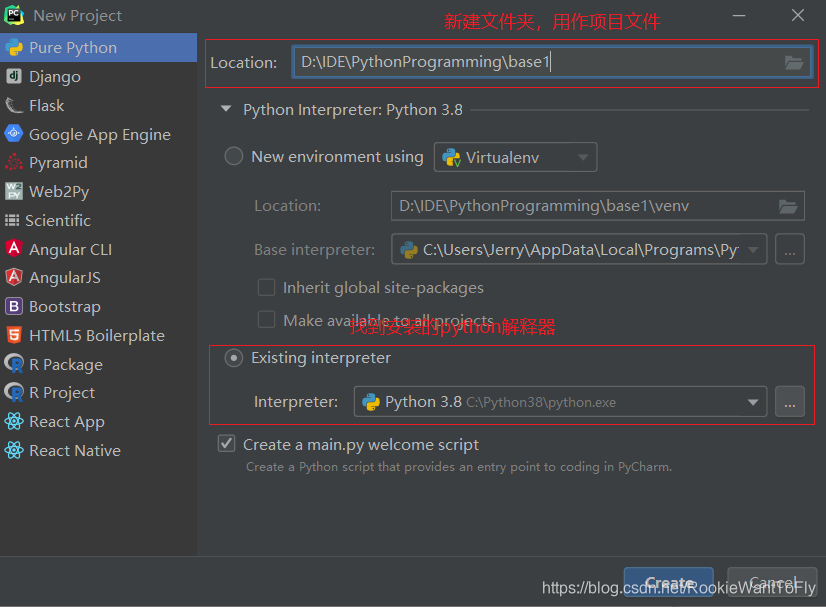Click the ellipsis button beside Base interpreter
Viewport: 826px width, 607px height.
pyautogui.click(x=790, y=249)
